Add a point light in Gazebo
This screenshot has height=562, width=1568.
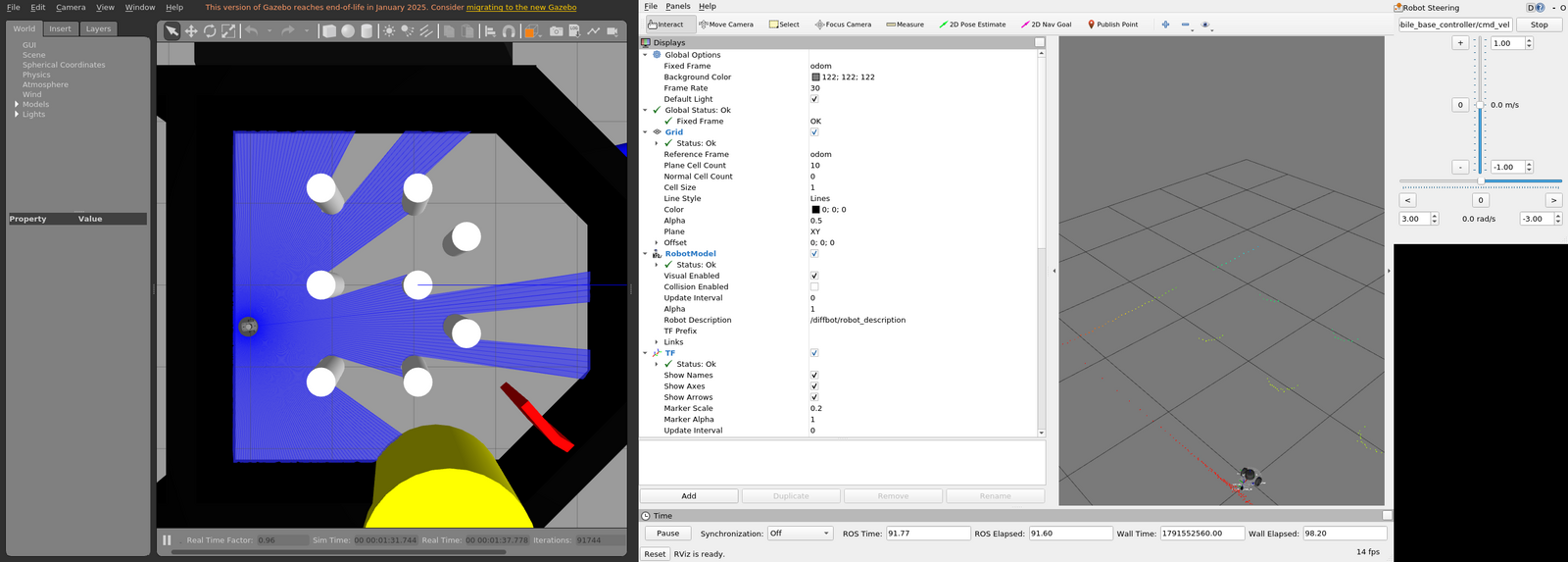pyautogui.click(x=389, y=30)
